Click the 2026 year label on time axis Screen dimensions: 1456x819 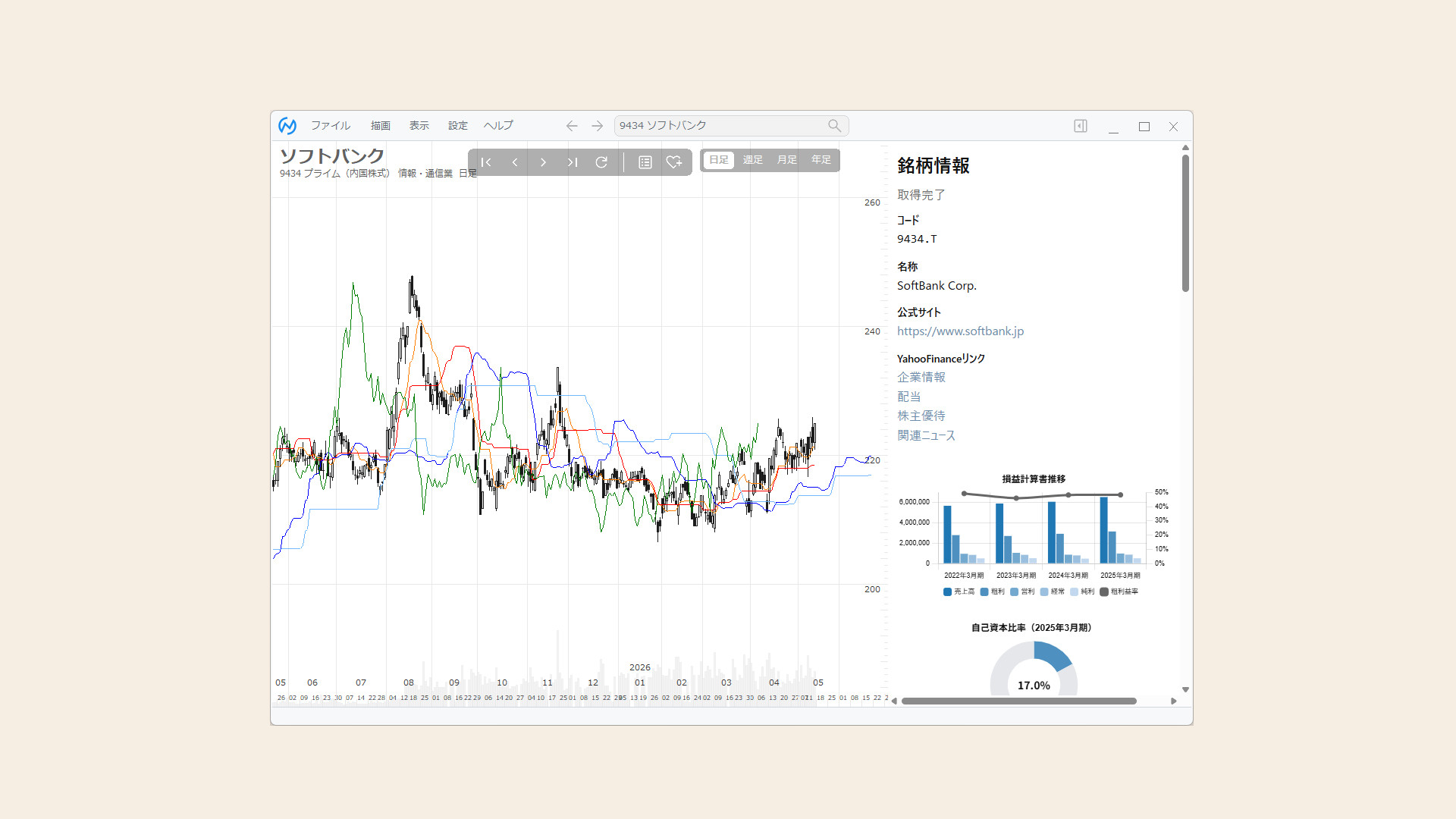640,668
